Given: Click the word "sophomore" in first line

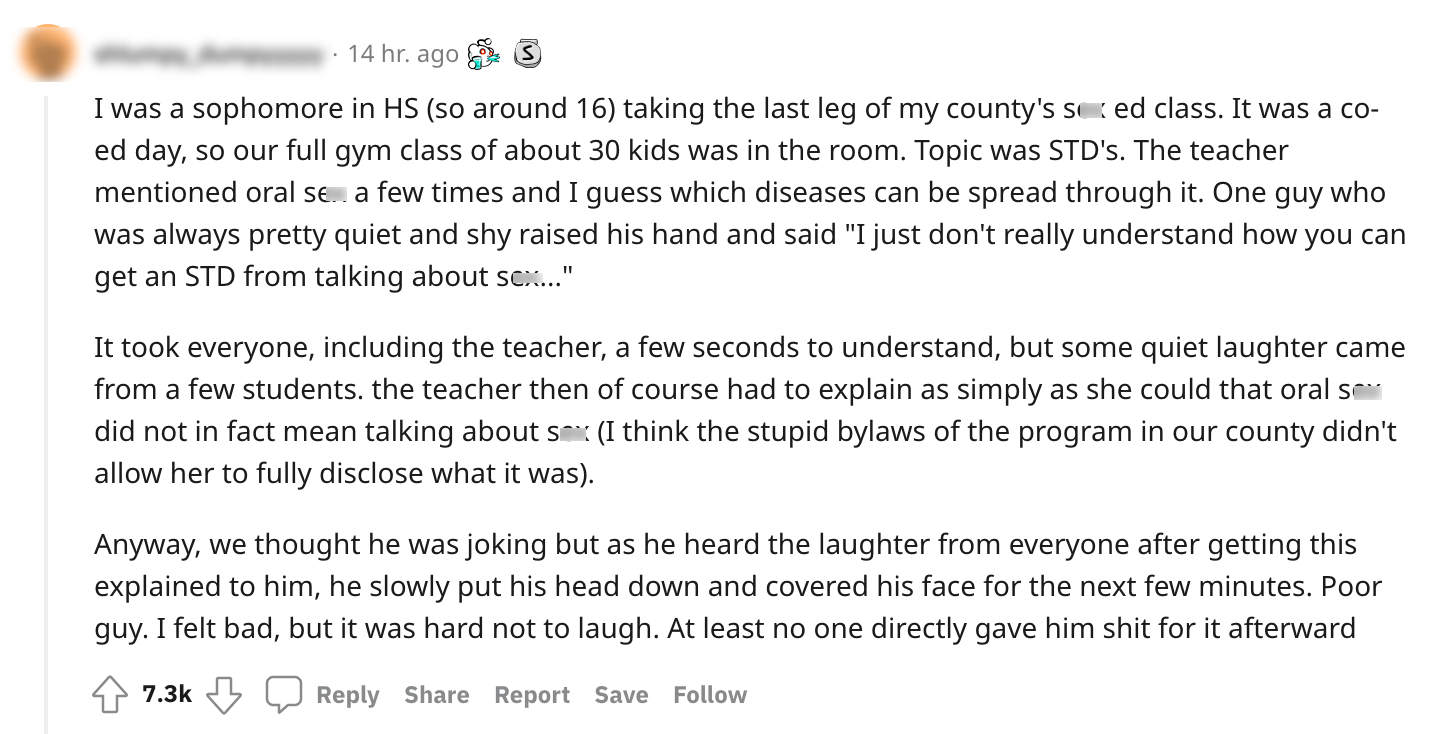Looking at the screenshot, I should (259, 108).
